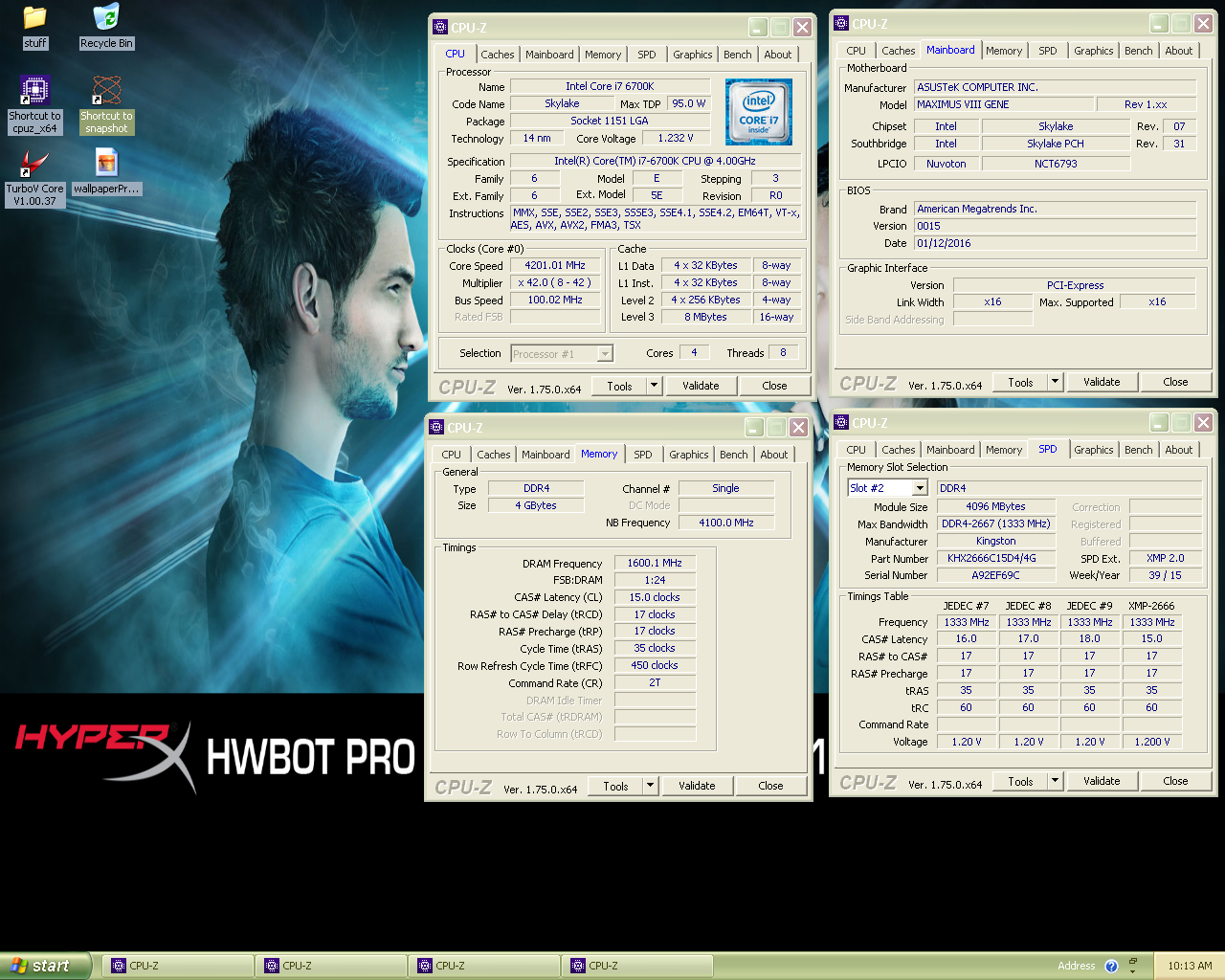Viewport: 1225px width, 980px height.
Task: Click the SPD Ext. value XMP 2.0
Action: (1165, 558)
